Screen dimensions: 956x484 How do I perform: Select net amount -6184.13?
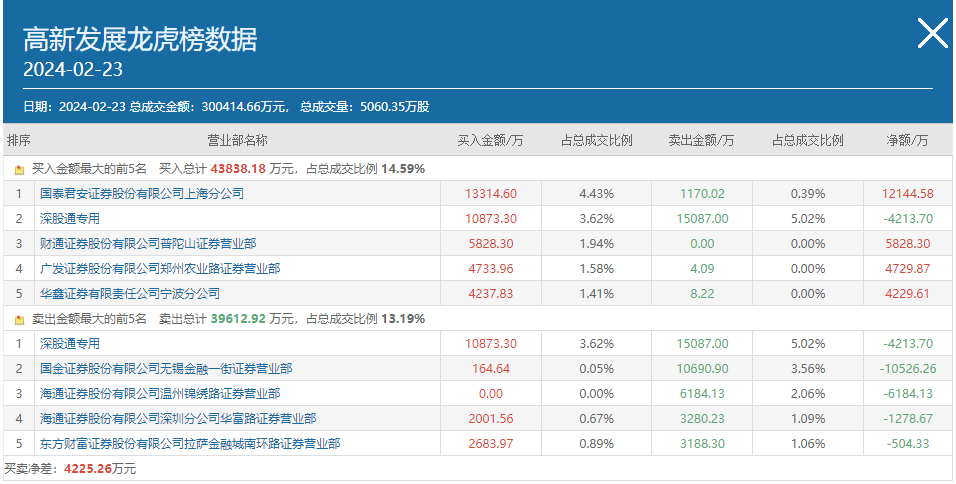(x=908, y=394)
